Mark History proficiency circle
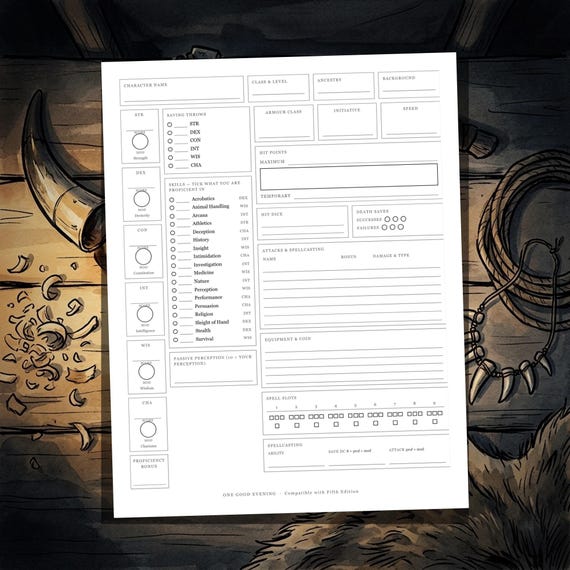Image resolution: width=570 pixels, height=570 pixels. coord(173,241)
